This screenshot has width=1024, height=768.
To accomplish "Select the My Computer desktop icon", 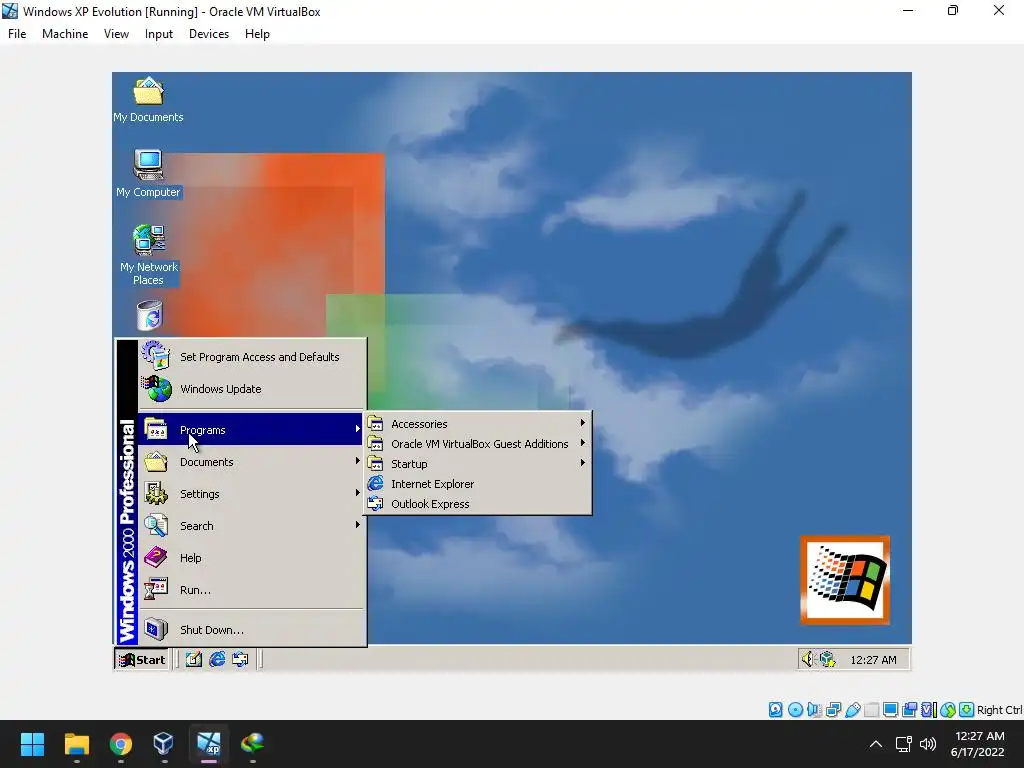I will [x=148, y=174].
